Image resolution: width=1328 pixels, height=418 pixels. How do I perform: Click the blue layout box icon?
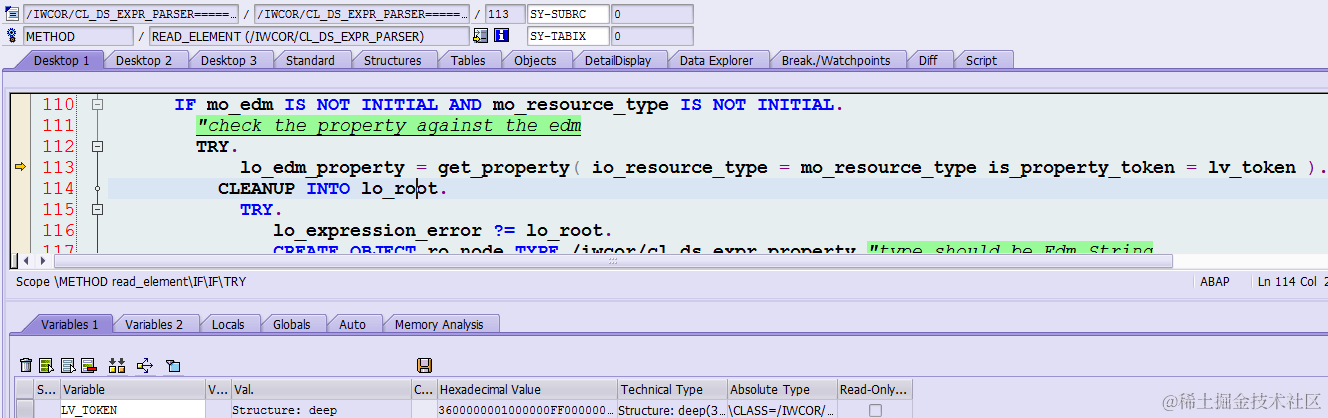point(172,365)
